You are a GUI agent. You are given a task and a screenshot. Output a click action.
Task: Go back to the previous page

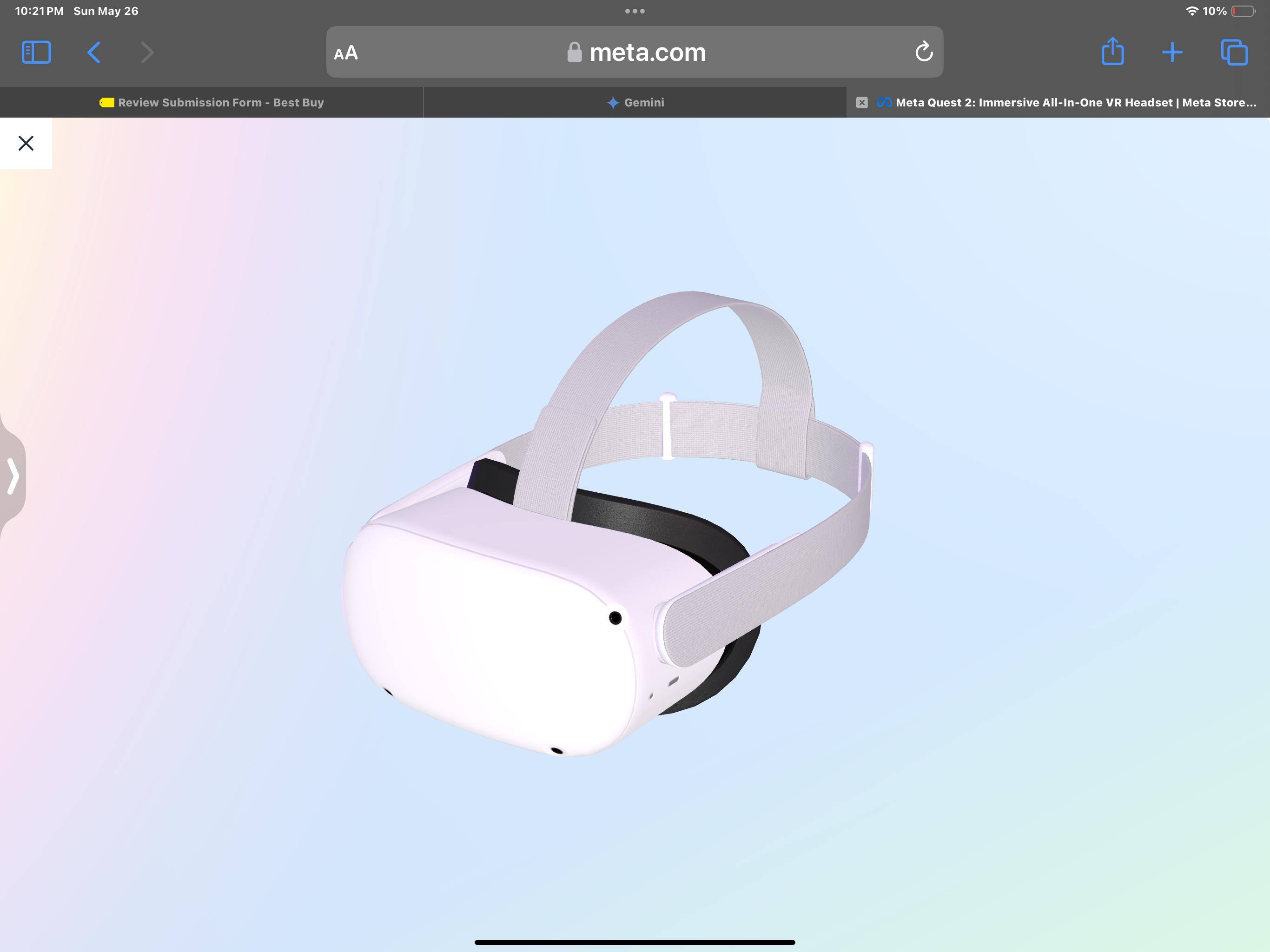tap(94, 52)
